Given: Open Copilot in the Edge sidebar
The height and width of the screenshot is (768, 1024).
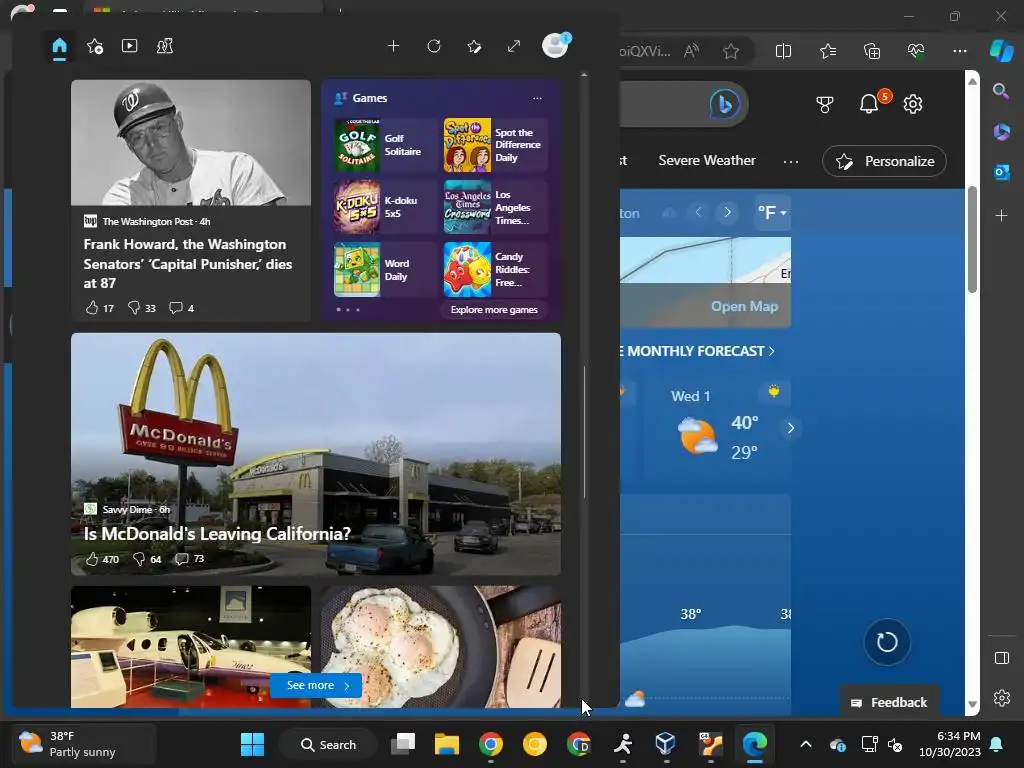Looking at the screenshot, I should [1001, 51].
